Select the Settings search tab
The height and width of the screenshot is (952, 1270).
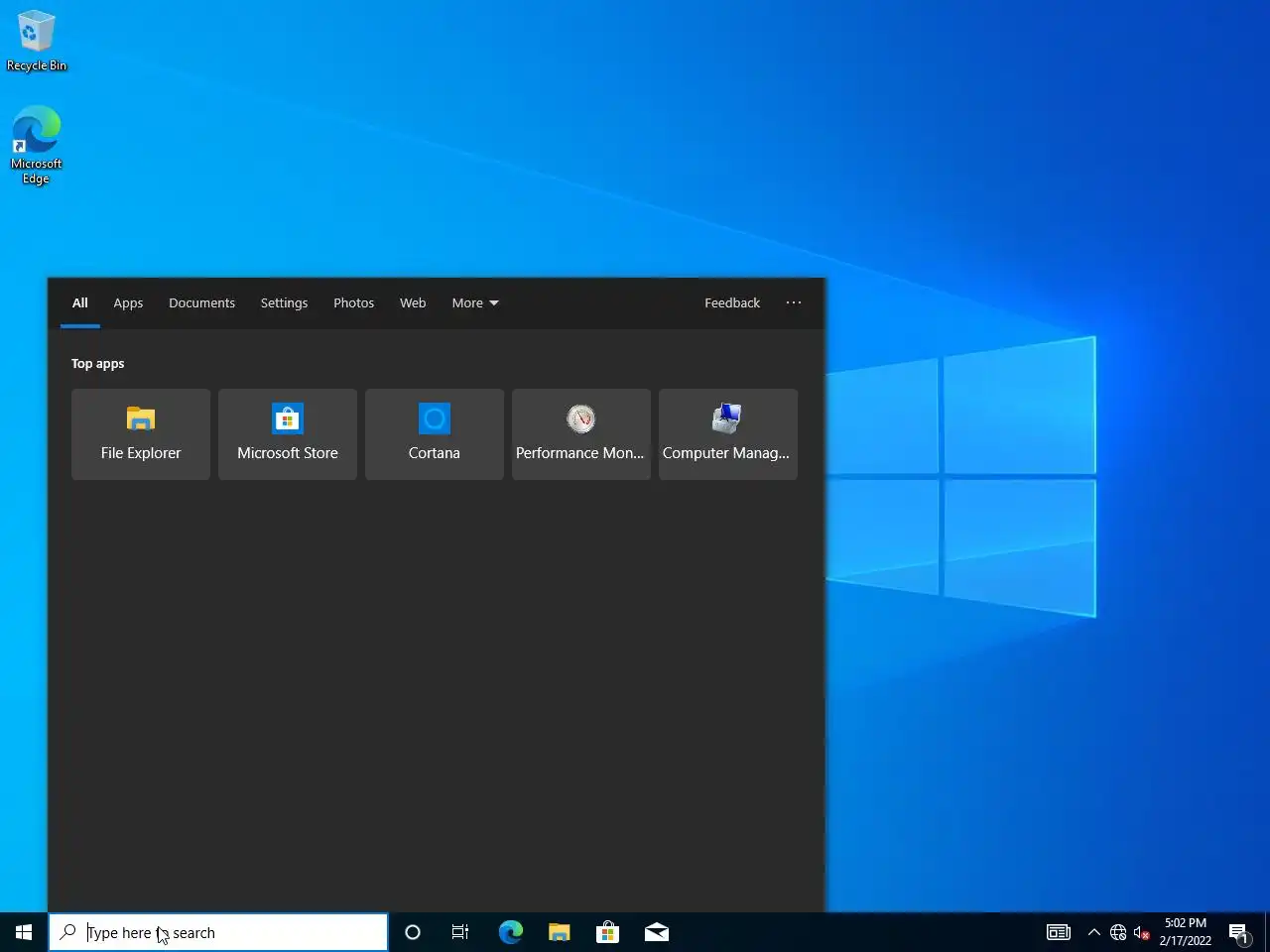point(284,302)
